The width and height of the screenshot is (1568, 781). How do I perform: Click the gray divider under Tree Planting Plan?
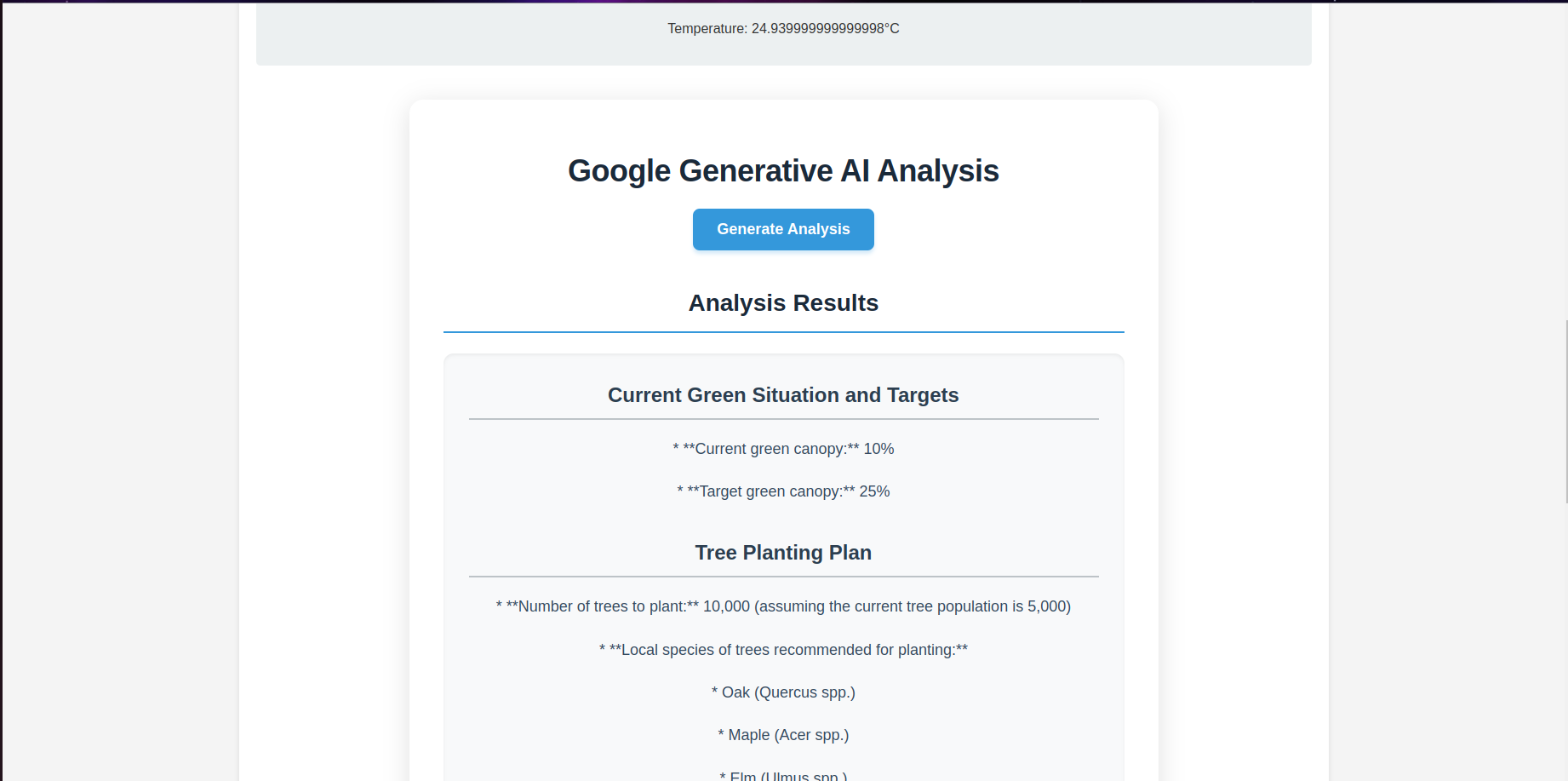[x=783, y=577]
